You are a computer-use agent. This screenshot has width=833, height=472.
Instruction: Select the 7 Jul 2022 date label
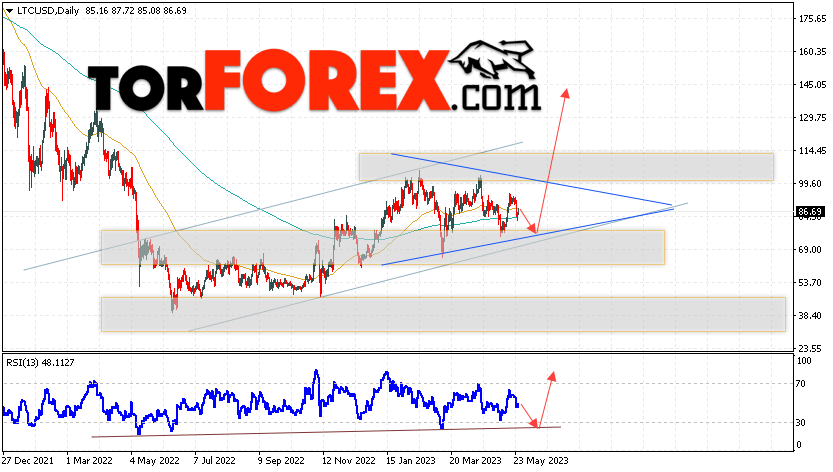point(215,460)
